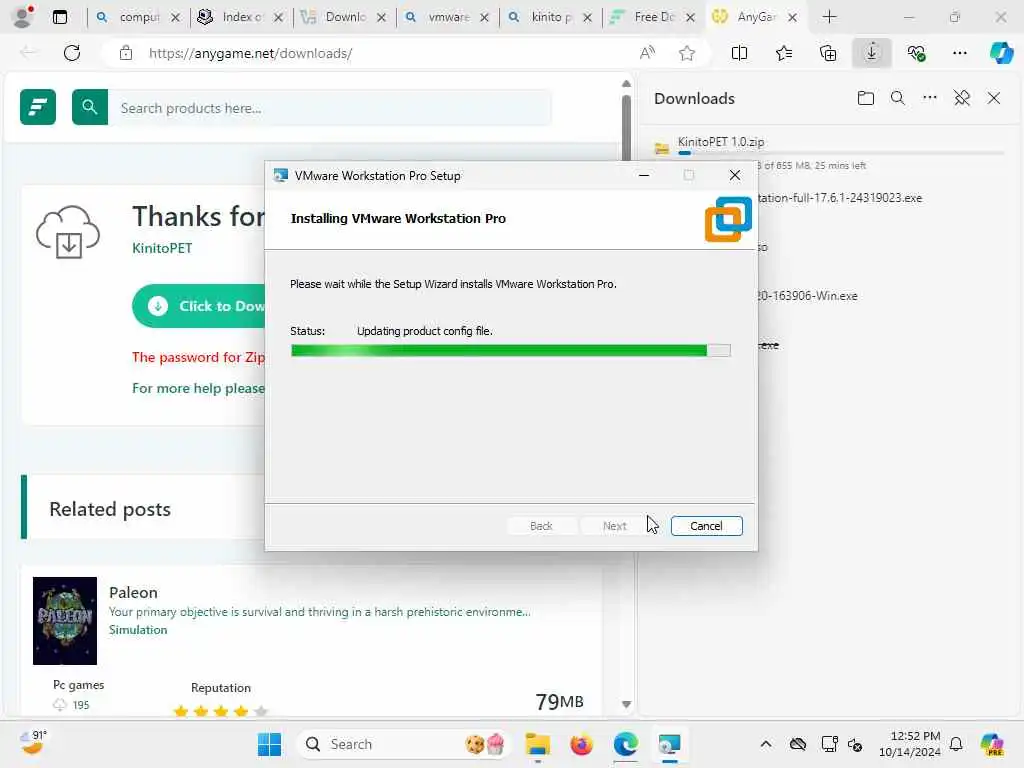Open the Paleon related post title
Image resolution: width=1024 pixels, height=768 pixels.
coord(133,592)
